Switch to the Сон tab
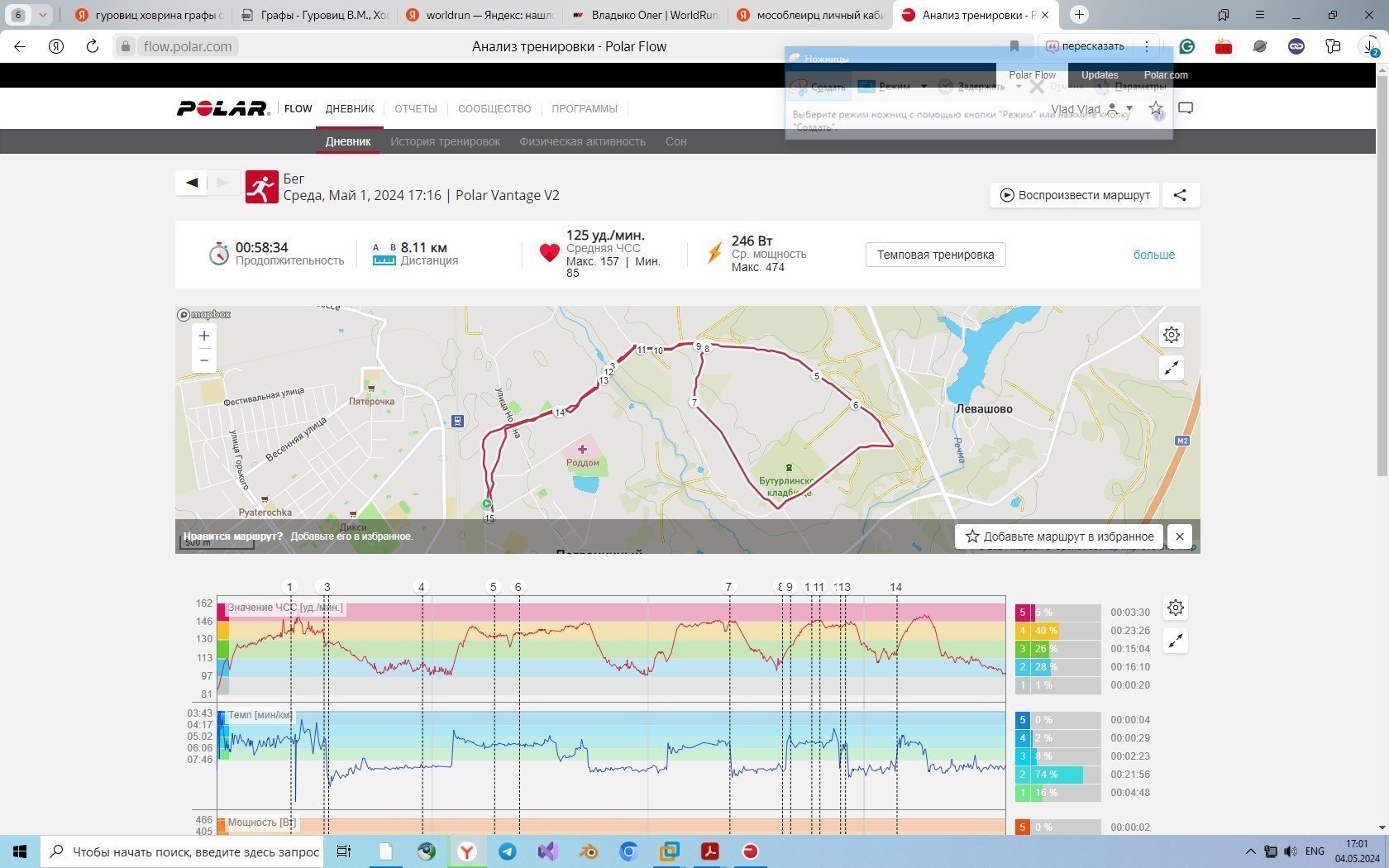Image resolution: width=1389 pixels, height=868 pixels. [x=676, y=141]
